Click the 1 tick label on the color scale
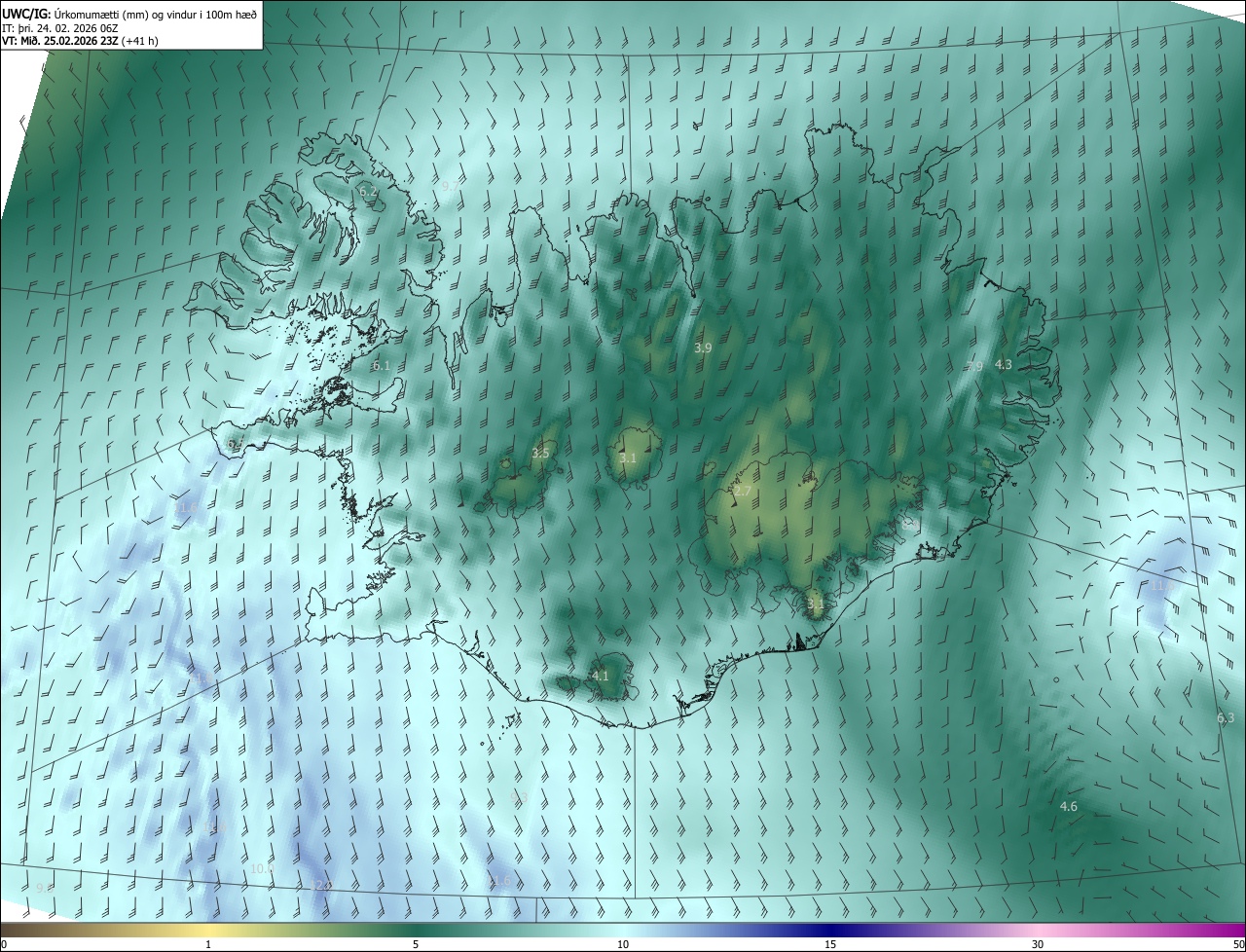Viewport: 1246px width, 952px height. 208,944
